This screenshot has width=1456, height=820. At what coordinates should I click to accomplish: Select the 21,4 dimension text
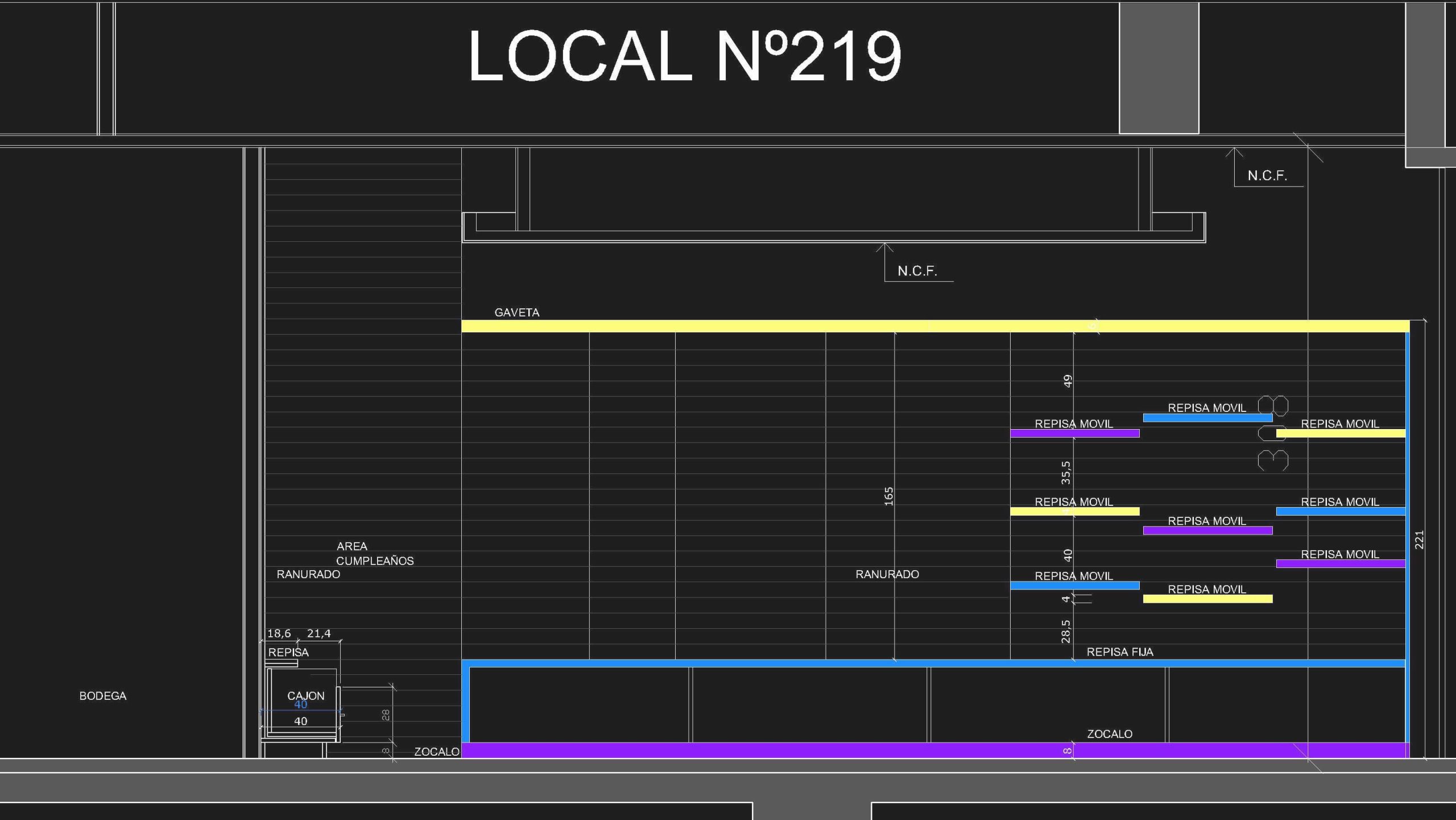[x=318, y=633]
